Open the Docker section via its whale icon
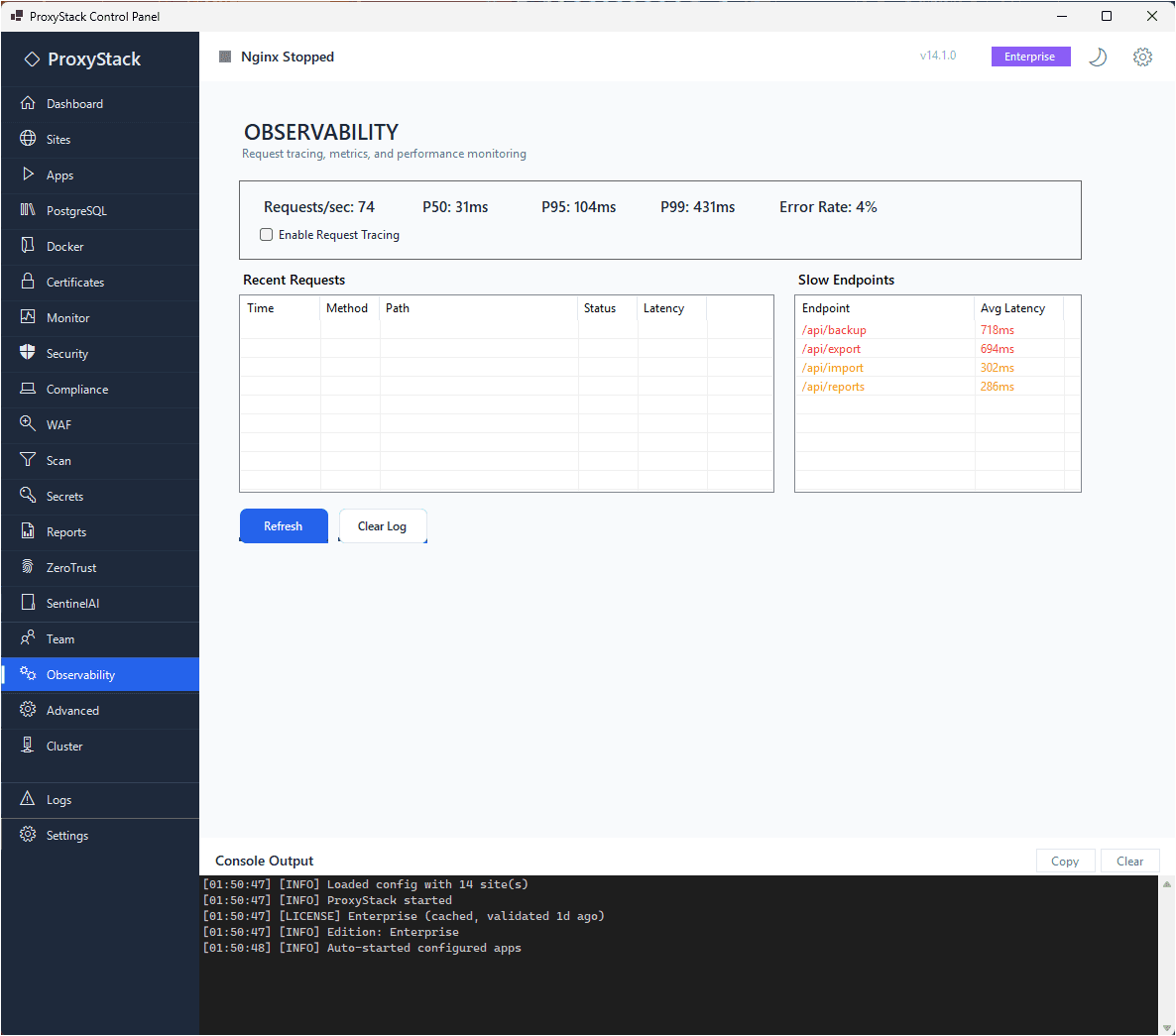The image size is (1176, 1036). pos(30,247)
